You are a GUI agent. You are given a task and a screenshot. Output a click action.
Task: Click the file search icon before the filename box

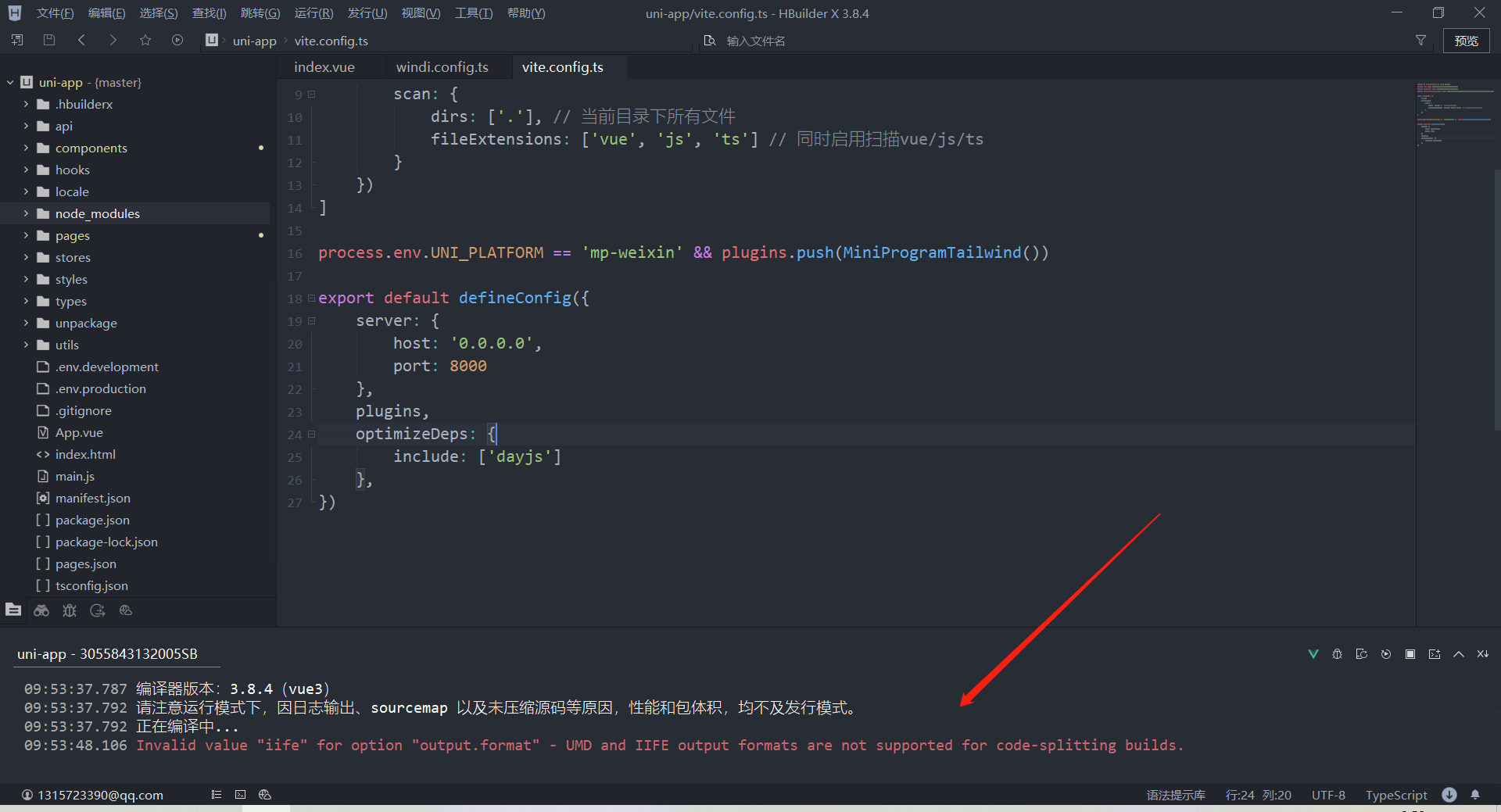[x=710, y=41]
